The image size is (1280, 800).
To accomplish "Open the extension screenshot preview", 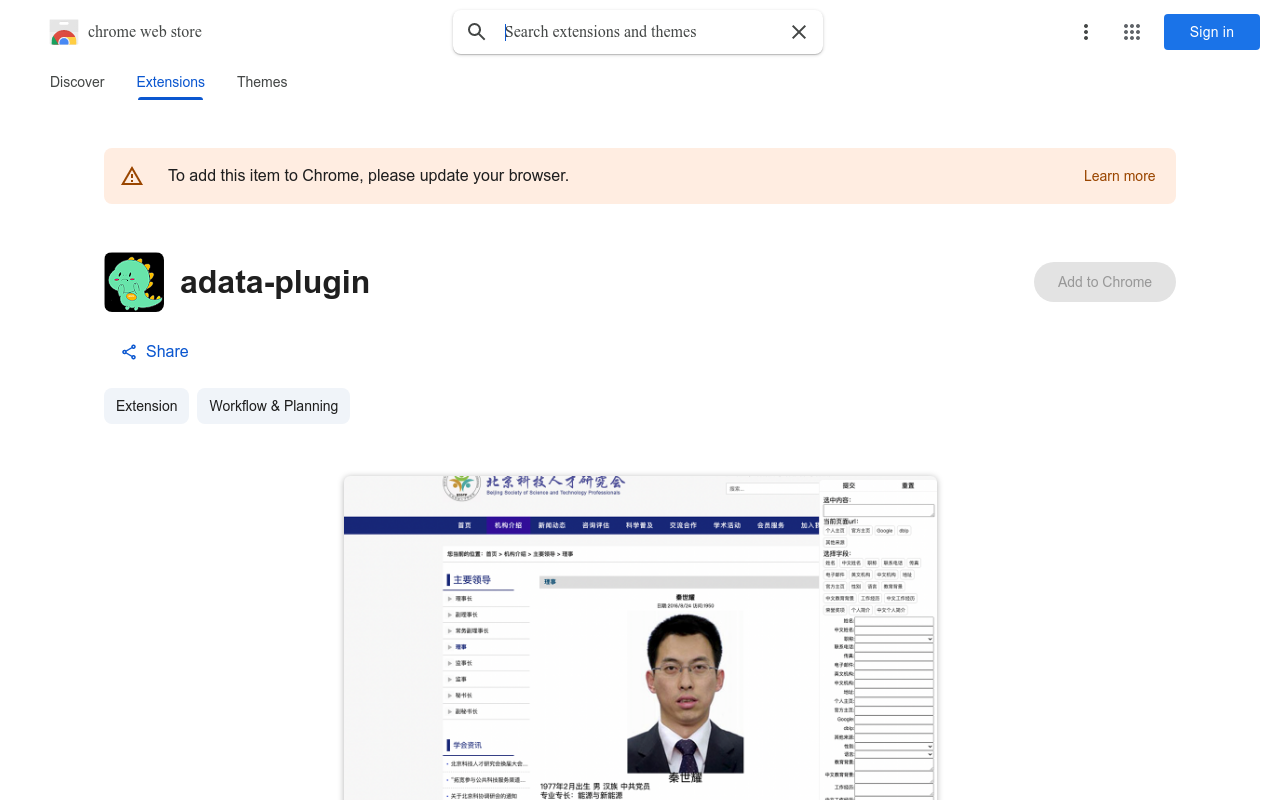I will click(x=640, y=638).
